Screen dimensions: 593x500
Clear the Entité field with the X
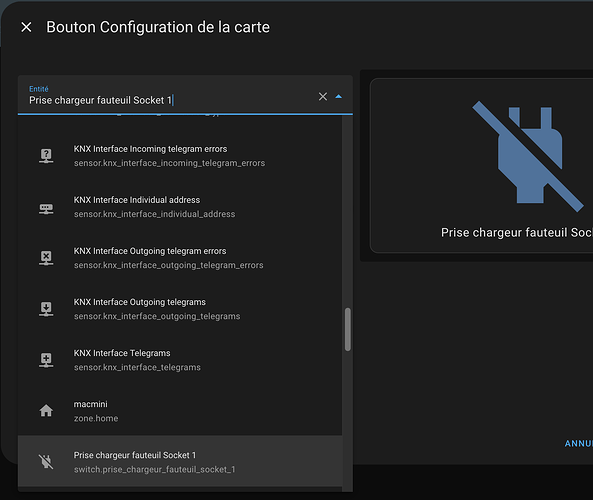[x=323, y=96]
